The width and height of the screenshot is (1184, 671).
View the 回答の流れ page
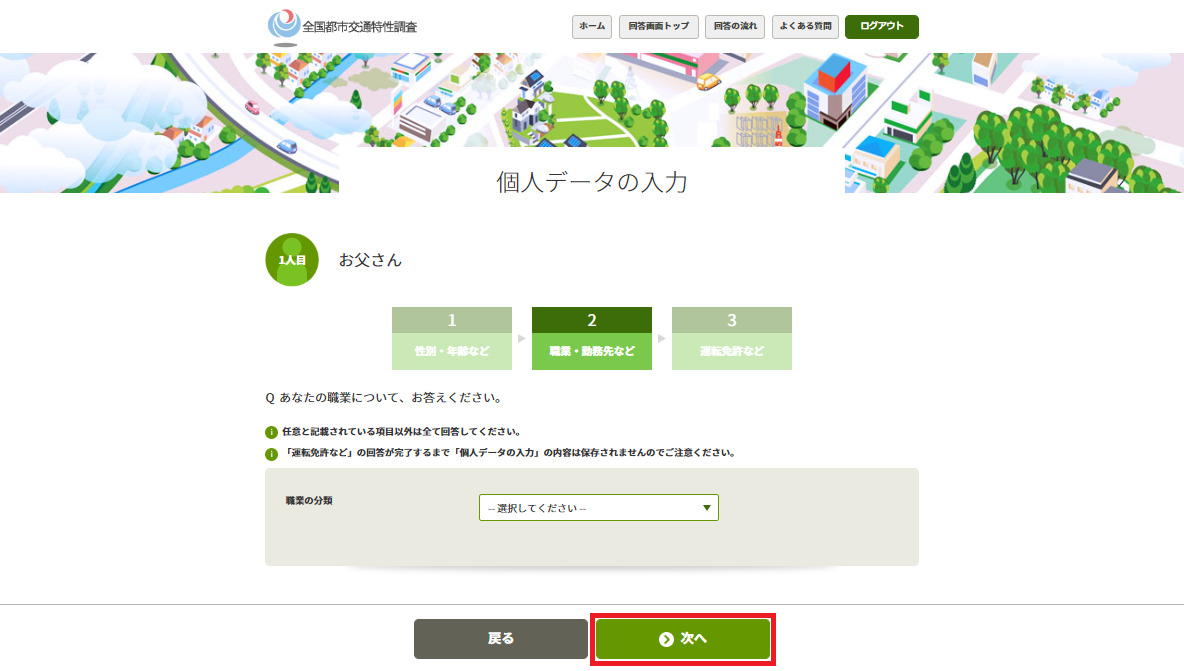pyautogui.click(x=735, y=27)
